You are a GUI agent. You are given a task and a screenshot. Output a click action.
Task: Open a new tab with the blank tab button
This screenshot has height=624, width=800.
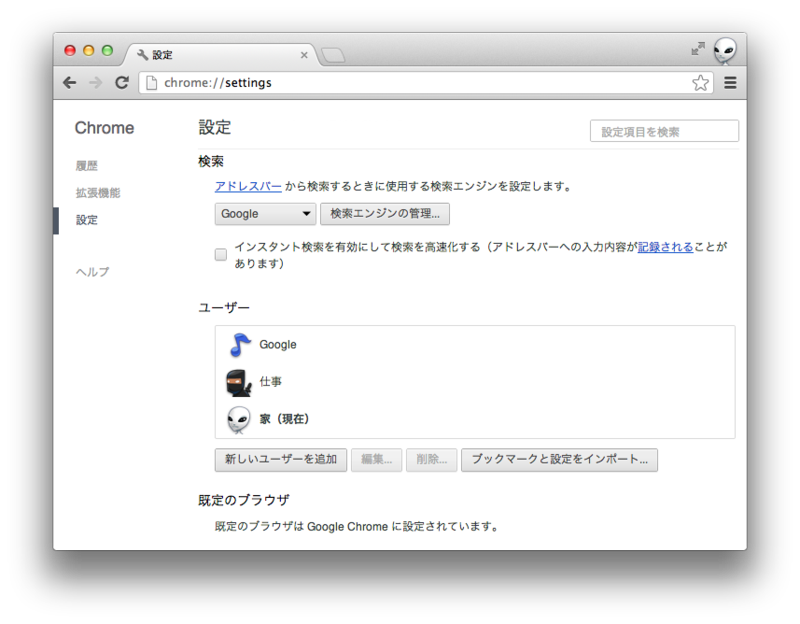click(333, 55)
